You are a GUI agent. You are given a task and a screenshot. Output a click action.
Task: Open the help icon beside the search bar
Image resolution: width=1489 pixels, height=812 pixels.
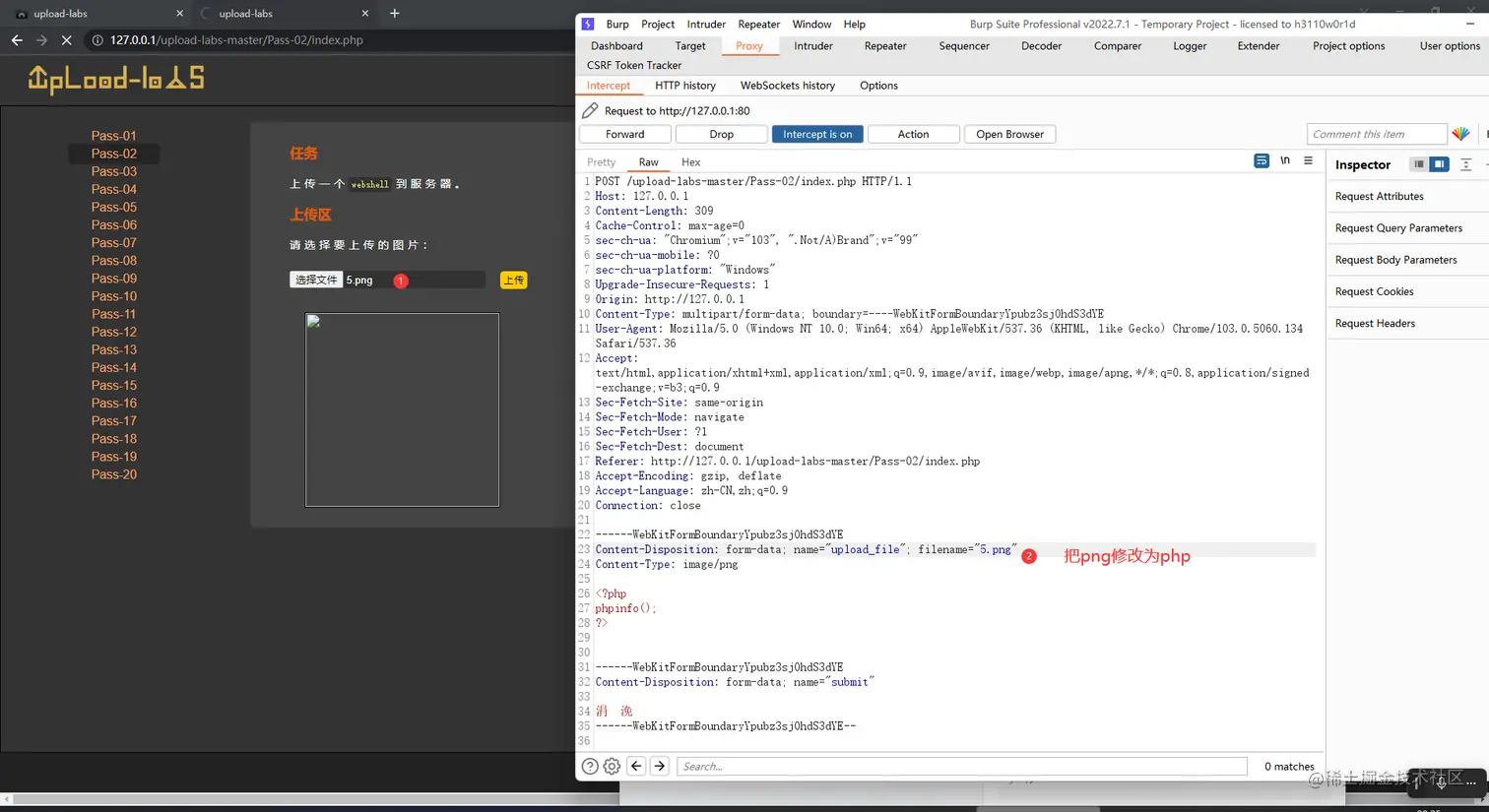tap(590, 766)
